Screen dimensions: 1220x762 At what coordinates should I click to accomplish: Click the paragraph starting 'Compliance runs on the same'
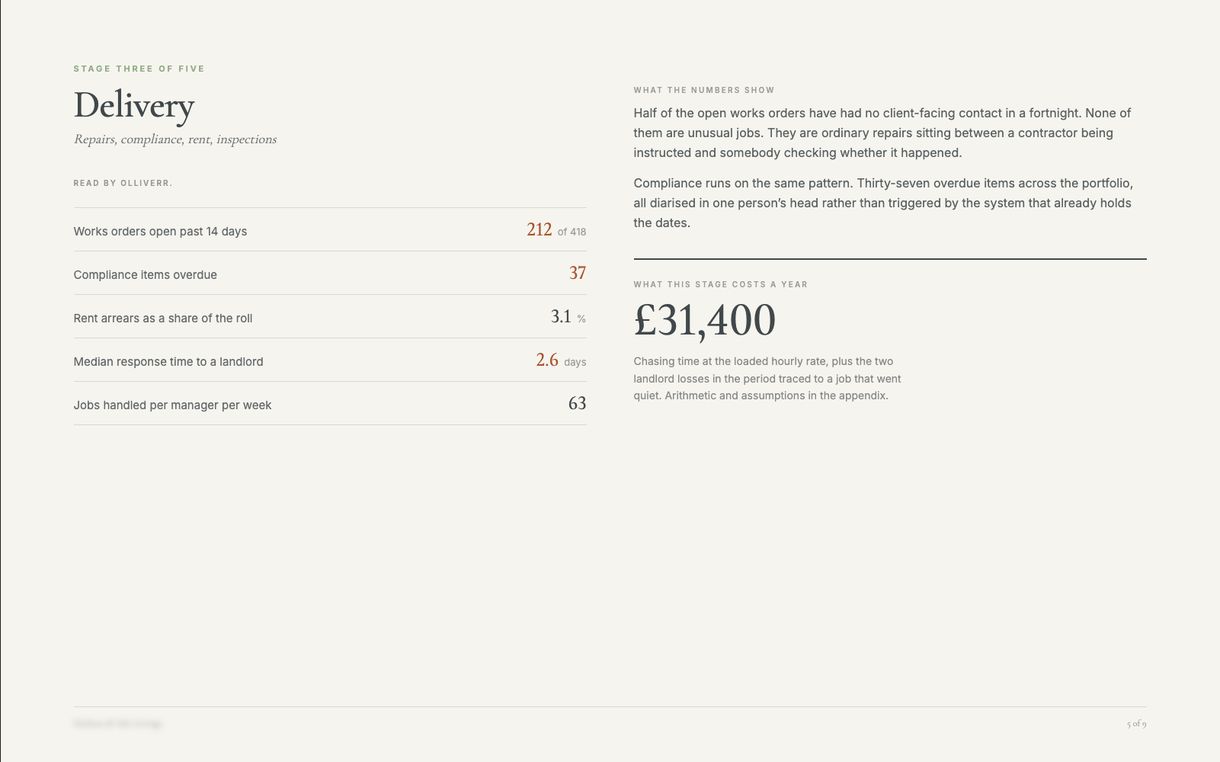[x=884, y=203]
